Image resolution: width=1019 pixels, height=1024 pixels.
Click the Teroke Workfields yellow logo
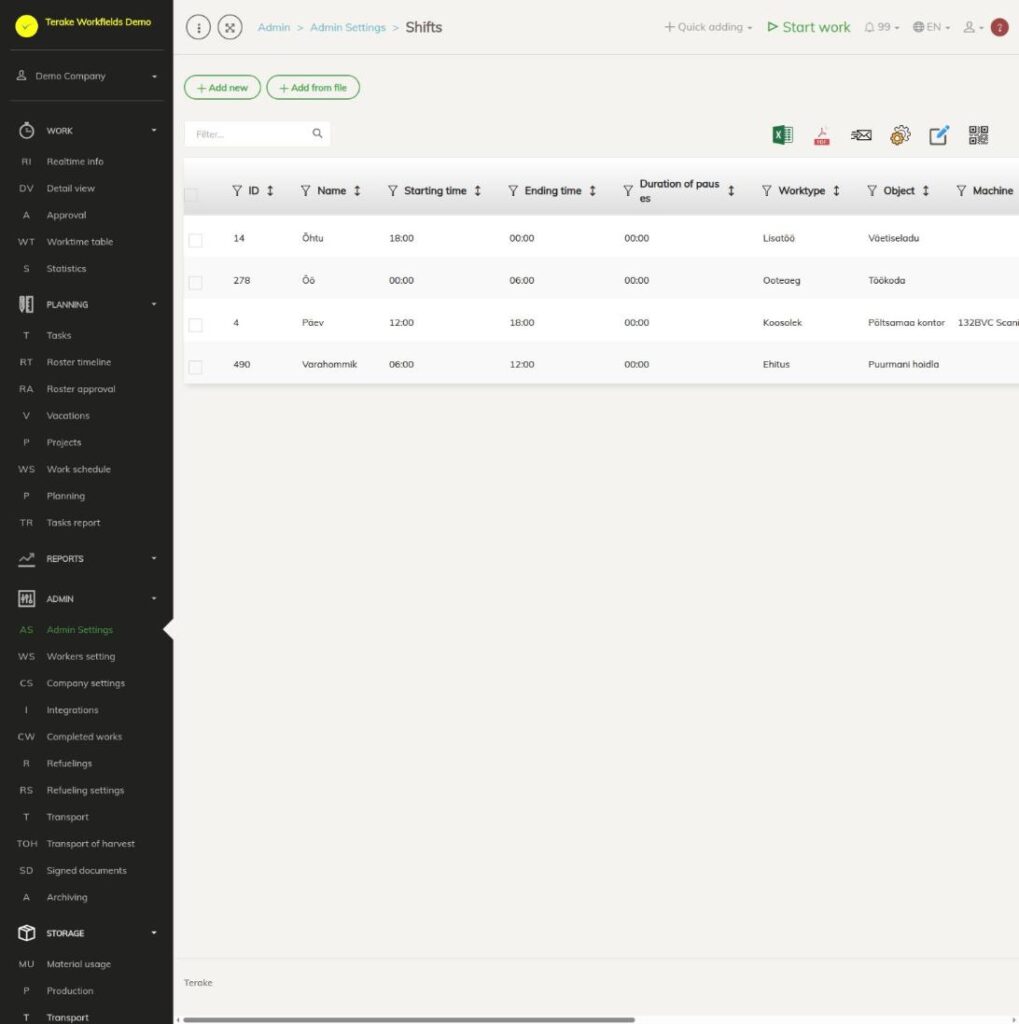27,26
